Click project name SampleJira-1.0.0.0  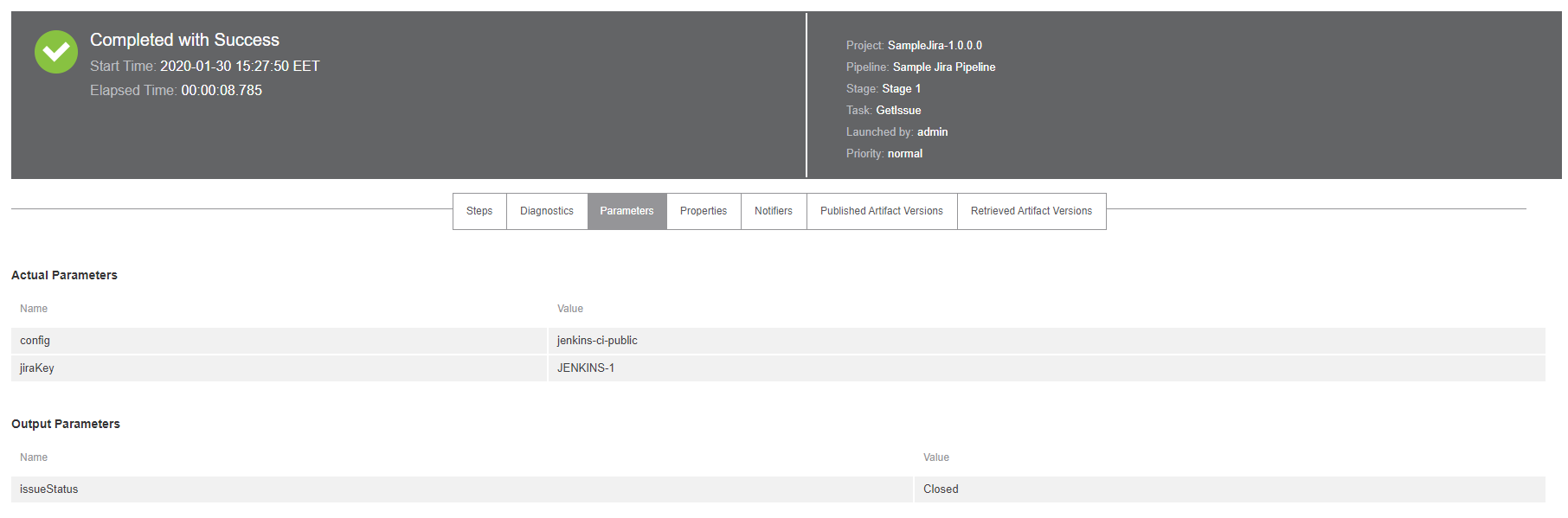[935, 45]
